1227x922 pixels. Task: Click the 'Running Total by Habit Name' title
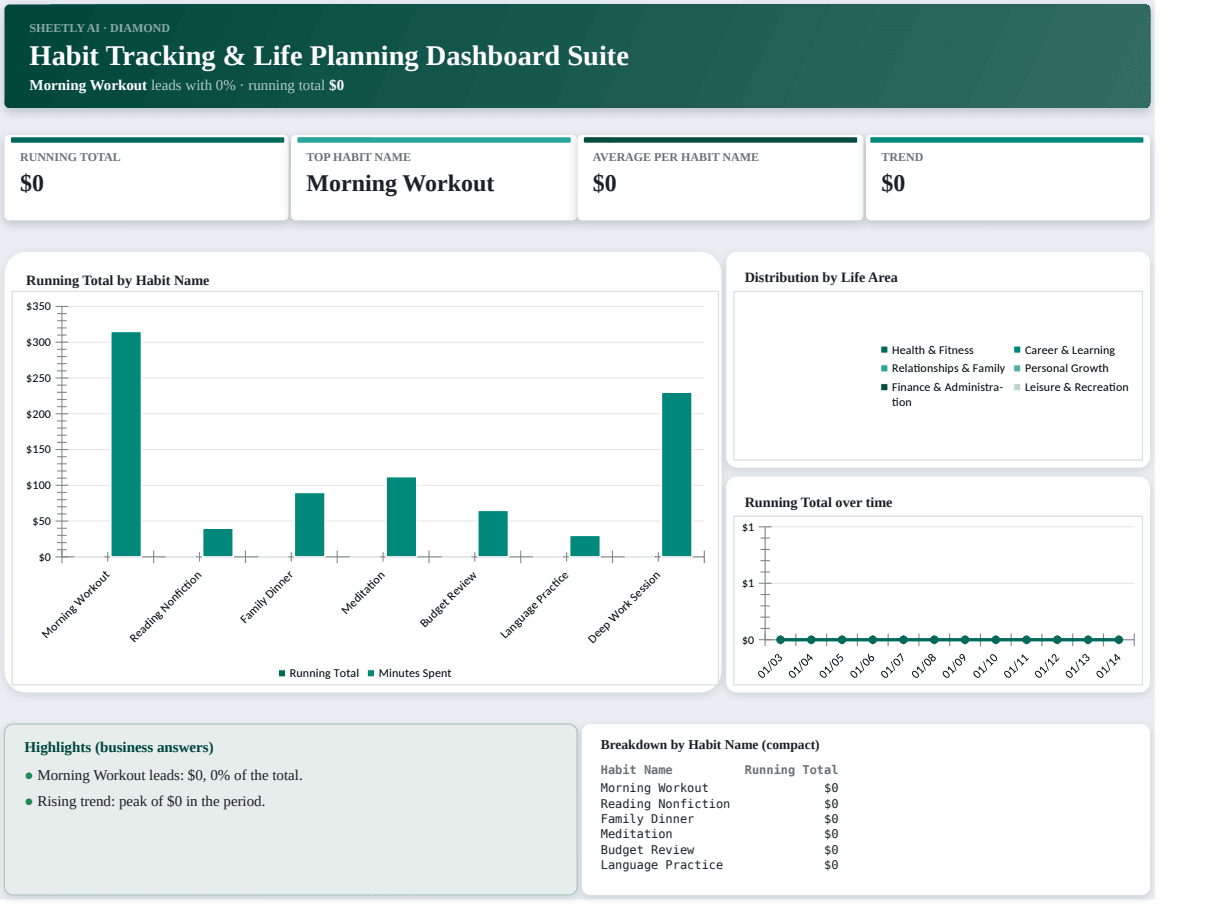[118, 281]
